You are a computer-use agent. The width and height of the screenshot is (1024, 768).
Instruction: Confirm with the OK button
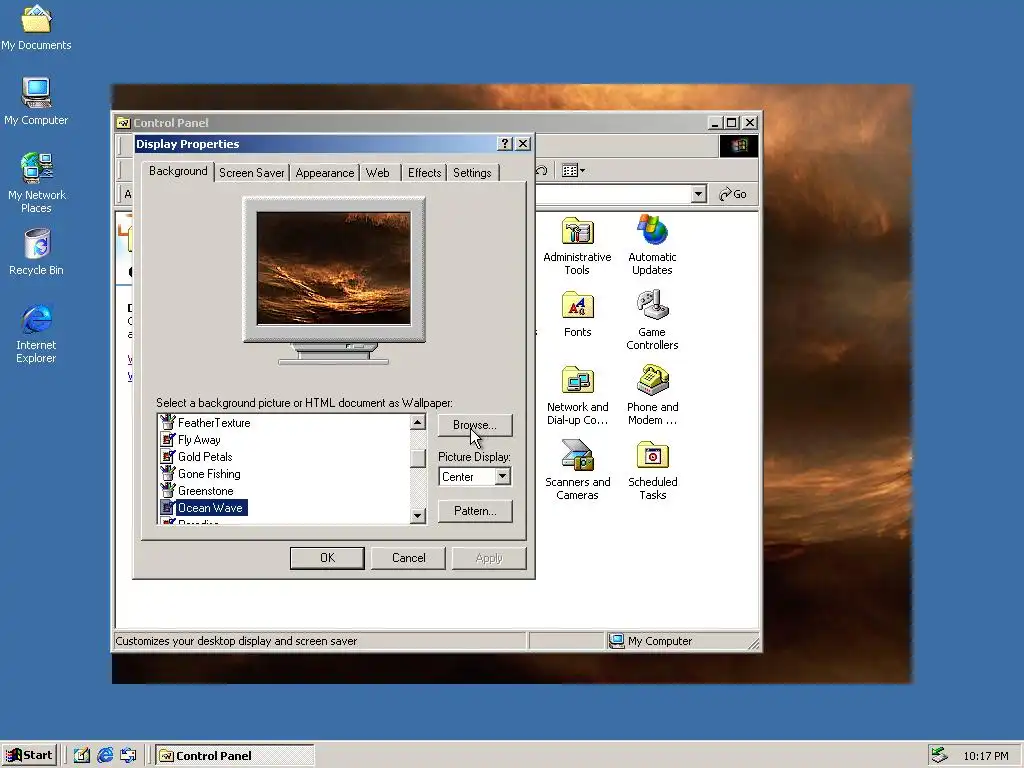point(327,558)
